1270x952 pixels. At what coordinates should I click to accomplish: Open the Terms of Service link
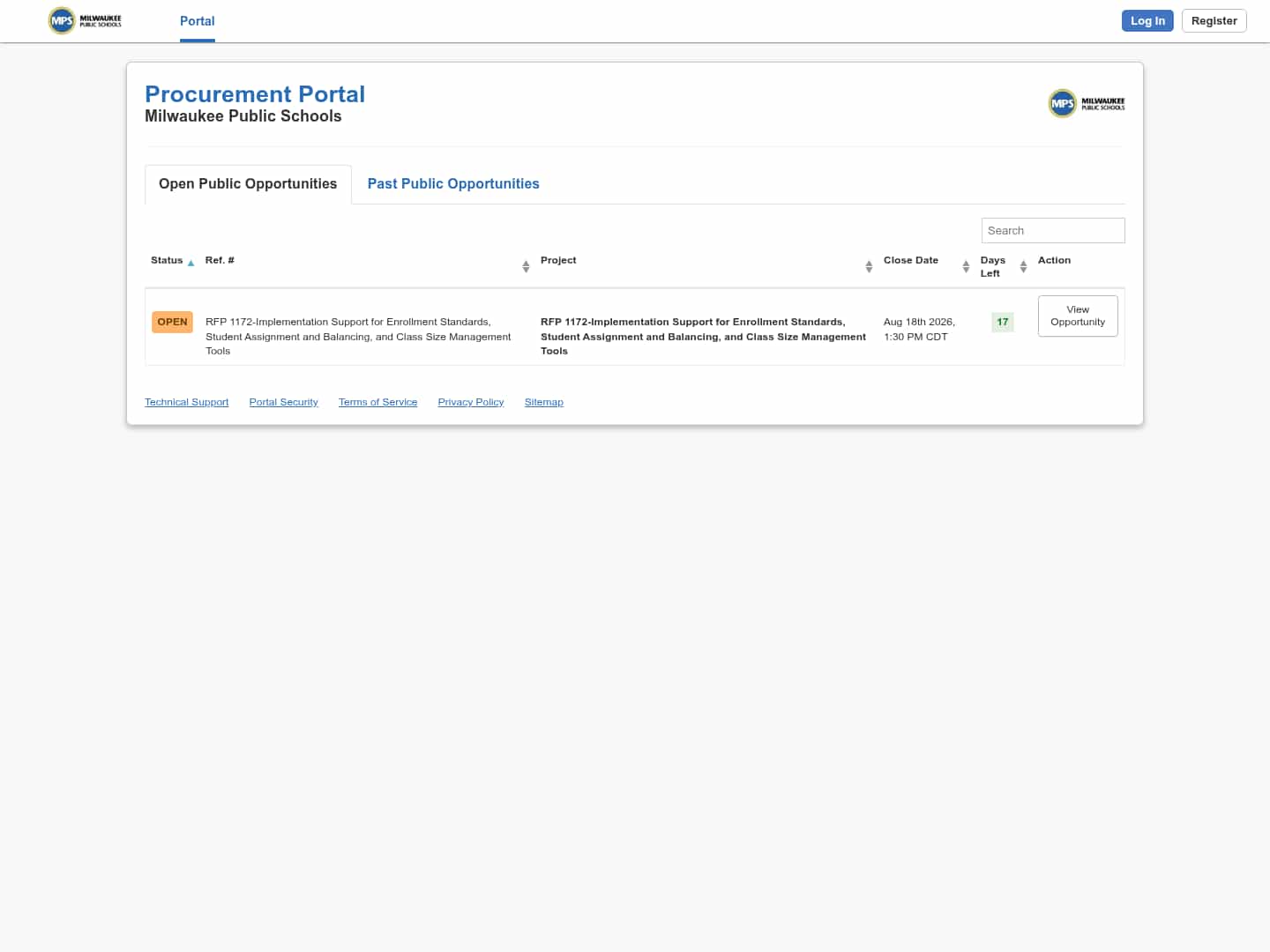pos(377,402)
